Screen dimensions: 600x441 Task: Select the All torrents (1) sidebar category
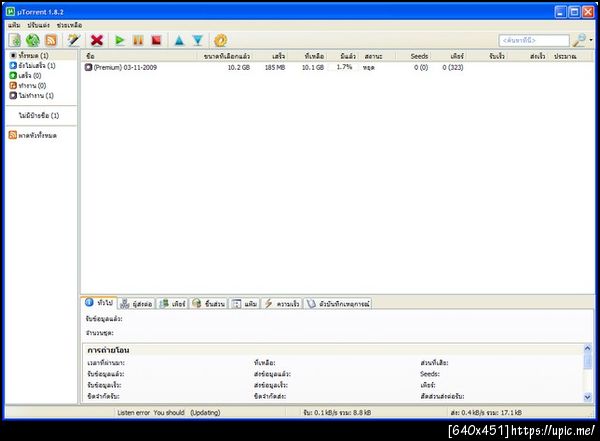[x=34, y=56]
